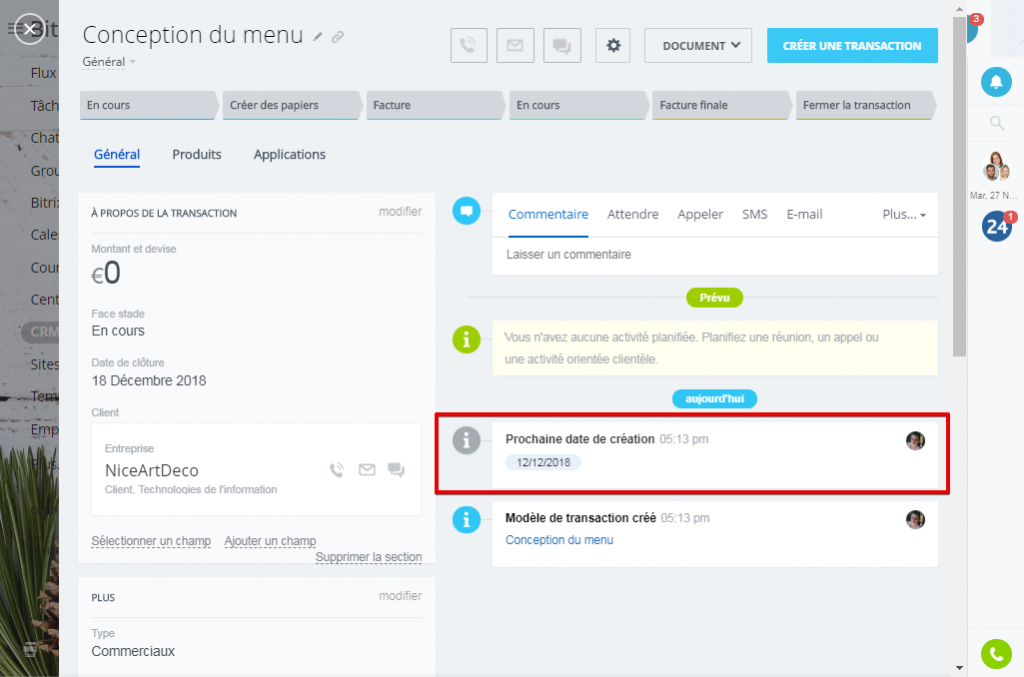The height and width of the screenshot is (677, 1024).
Task: Click the email envelope button in header
Action: [515, 46]
